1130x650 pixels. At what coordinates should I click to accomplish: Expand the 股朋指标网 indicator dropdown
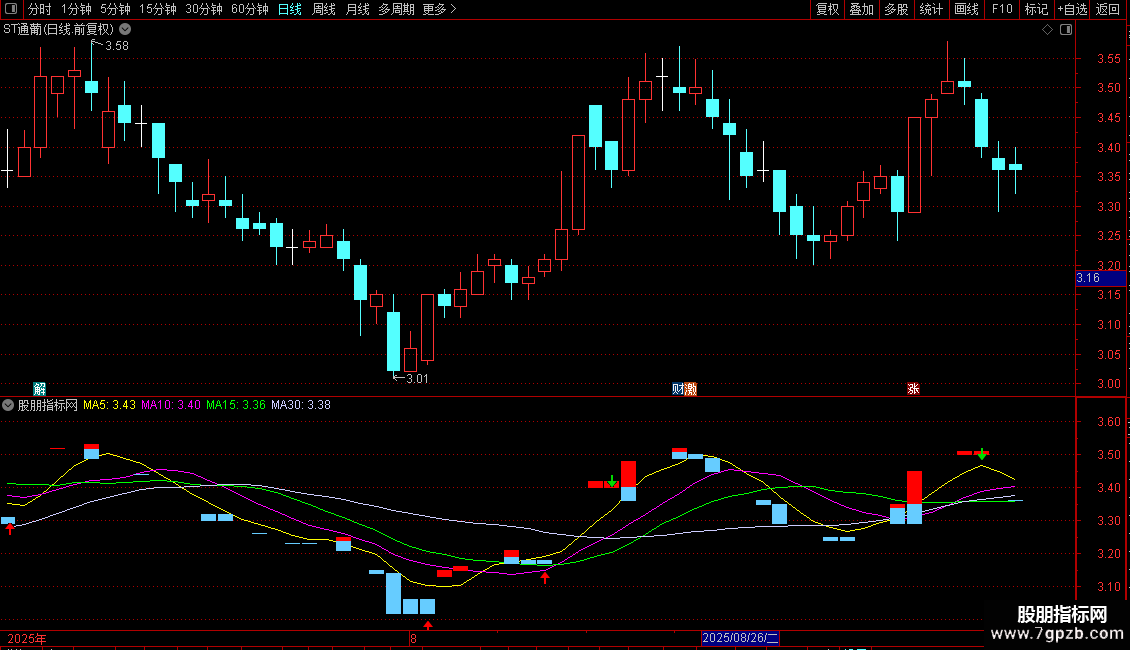8,405
